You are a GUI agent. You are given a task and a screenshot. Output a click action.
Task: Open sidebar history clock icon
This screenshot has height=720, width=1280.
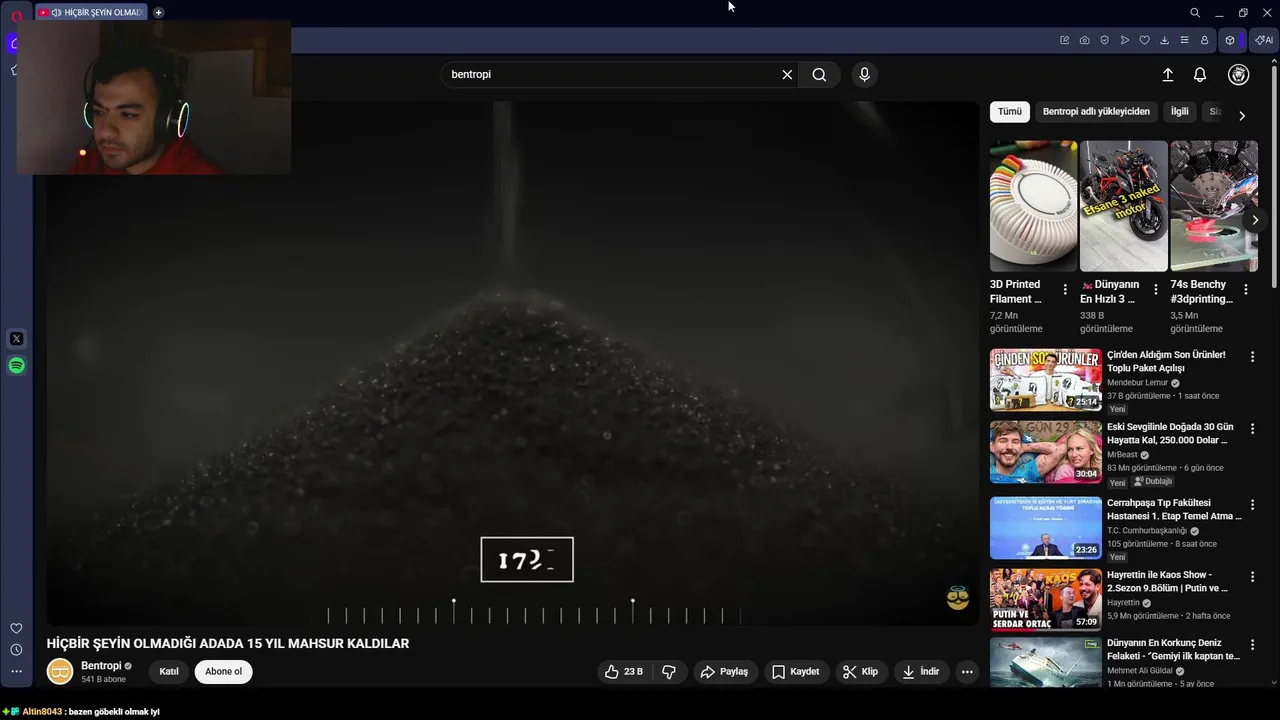tap(16, 650)
